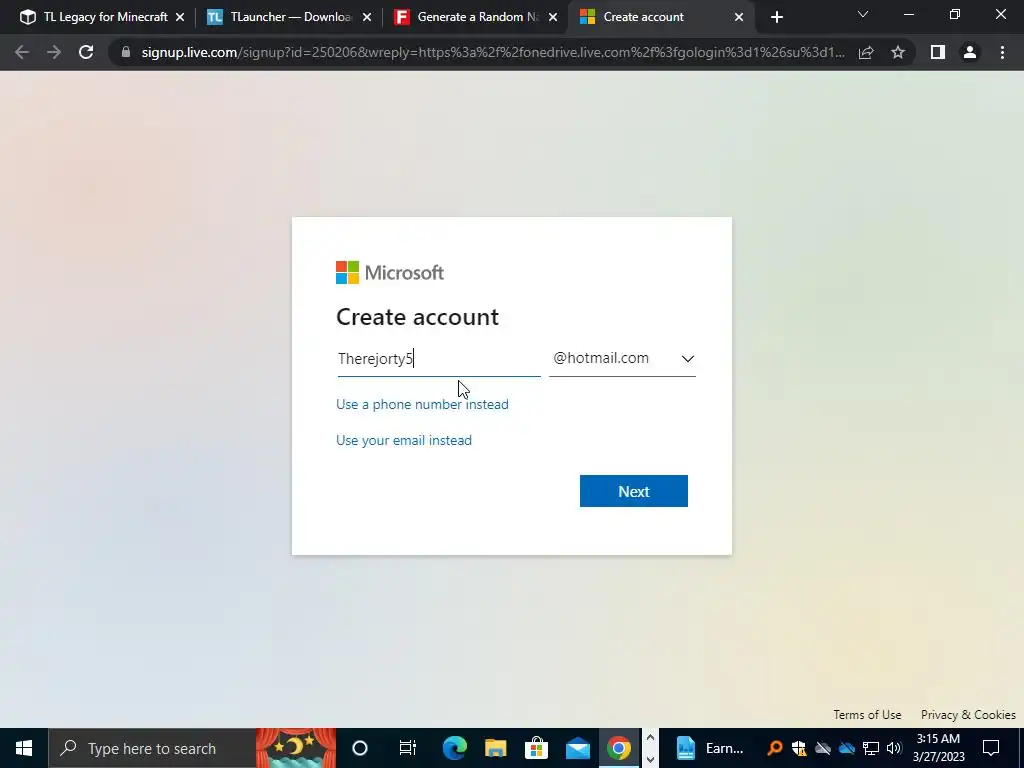Click the blue OneDrive cloud tray icon
This screenshot has width=1024, height=768.
[847, 748]
